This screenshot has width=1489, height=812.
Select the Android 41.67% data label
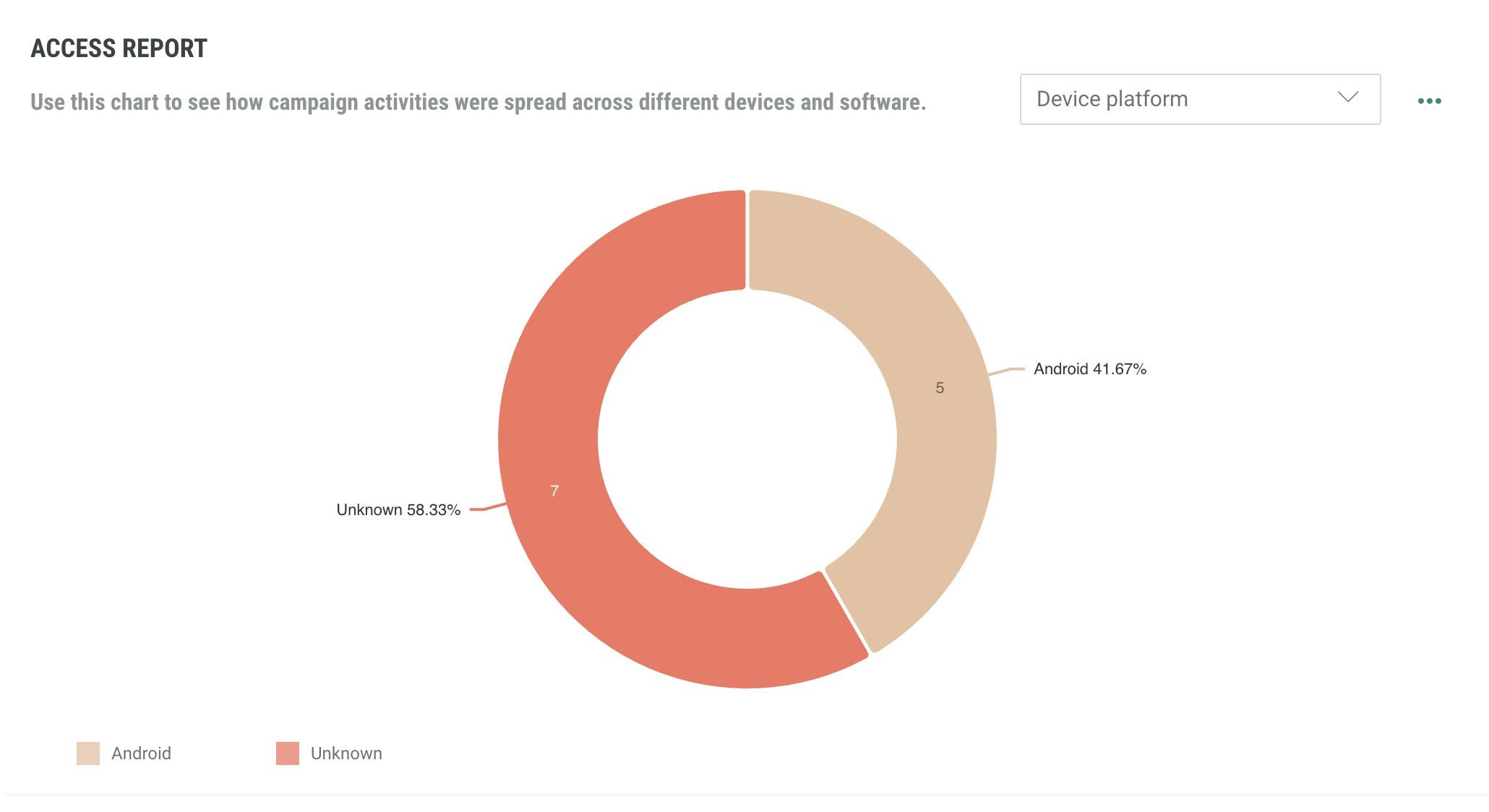point(1090,369)
